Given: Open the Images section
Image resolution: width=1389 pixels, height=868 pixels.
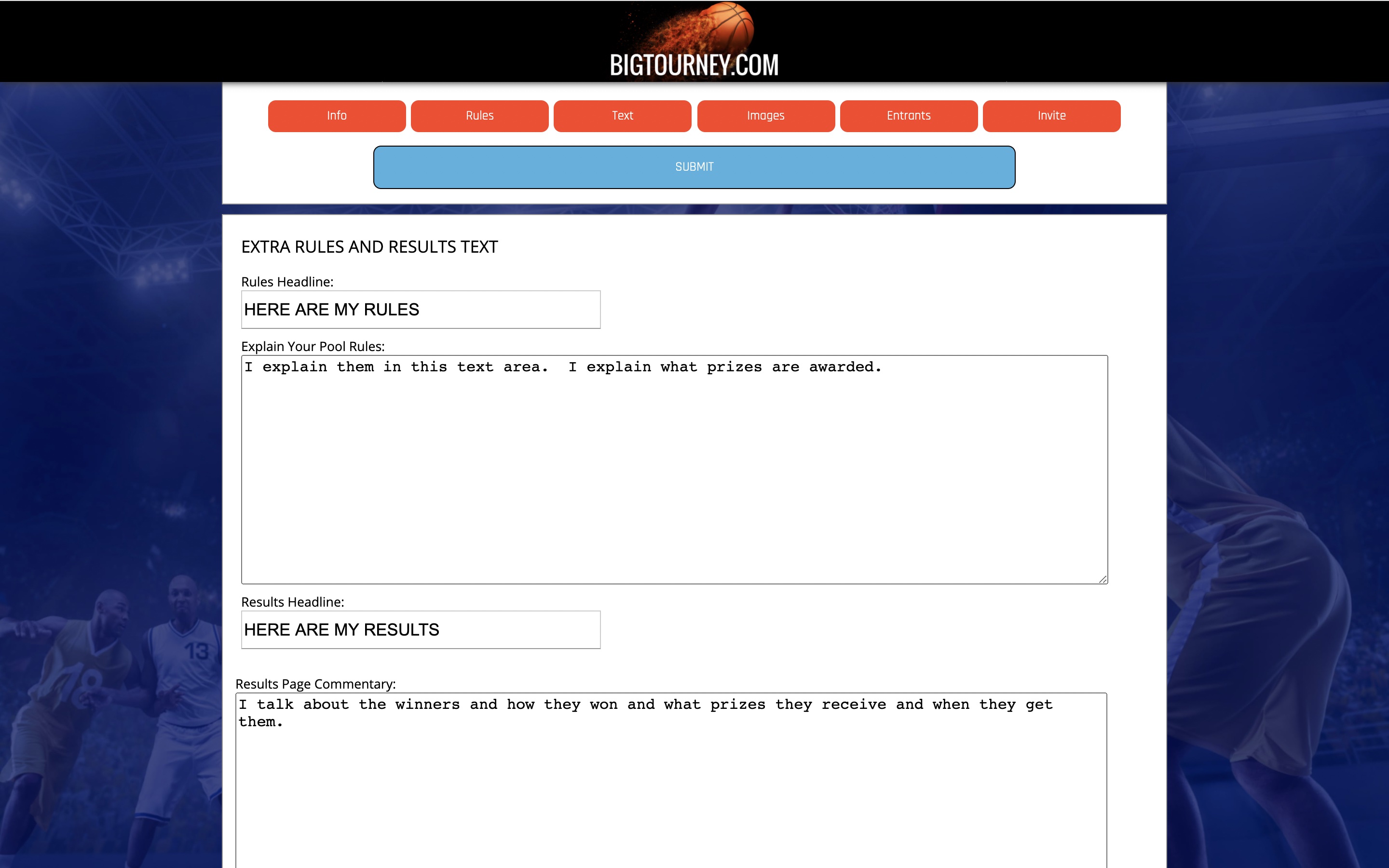Looking at the screenshot, I should [x=766, y=115].
